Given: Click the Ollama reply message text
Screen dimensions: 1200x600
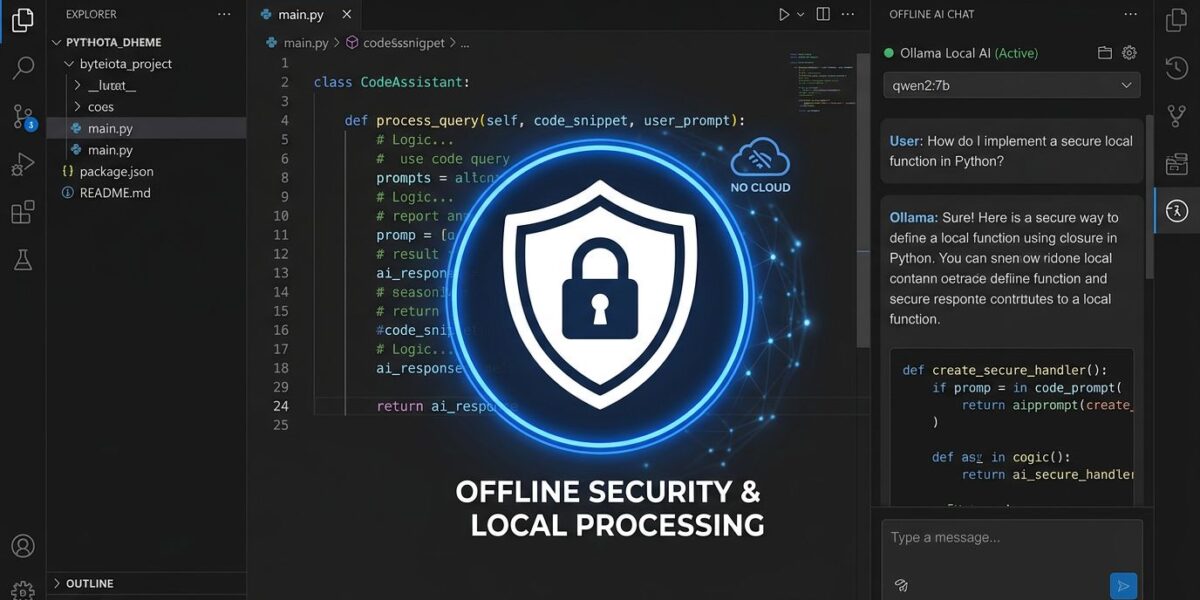Looking at the screenshot, I should click(1005, 268).
